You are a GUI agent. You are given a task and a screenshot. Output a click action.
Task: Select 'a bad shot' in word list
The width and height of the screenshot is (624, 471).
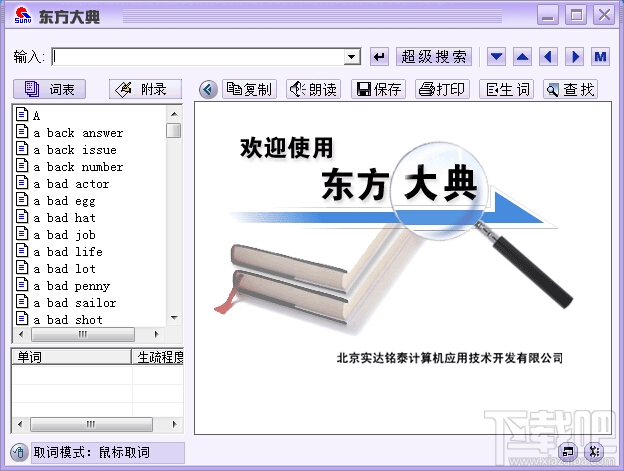[x=68, y=320]
